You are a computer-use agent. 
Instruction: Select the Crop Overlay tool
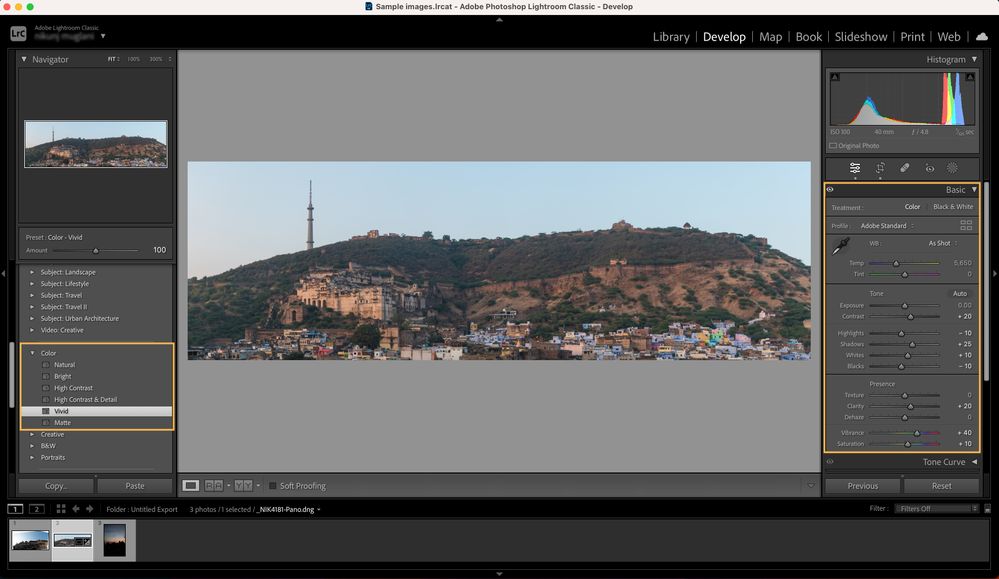(x=880, y=168)
